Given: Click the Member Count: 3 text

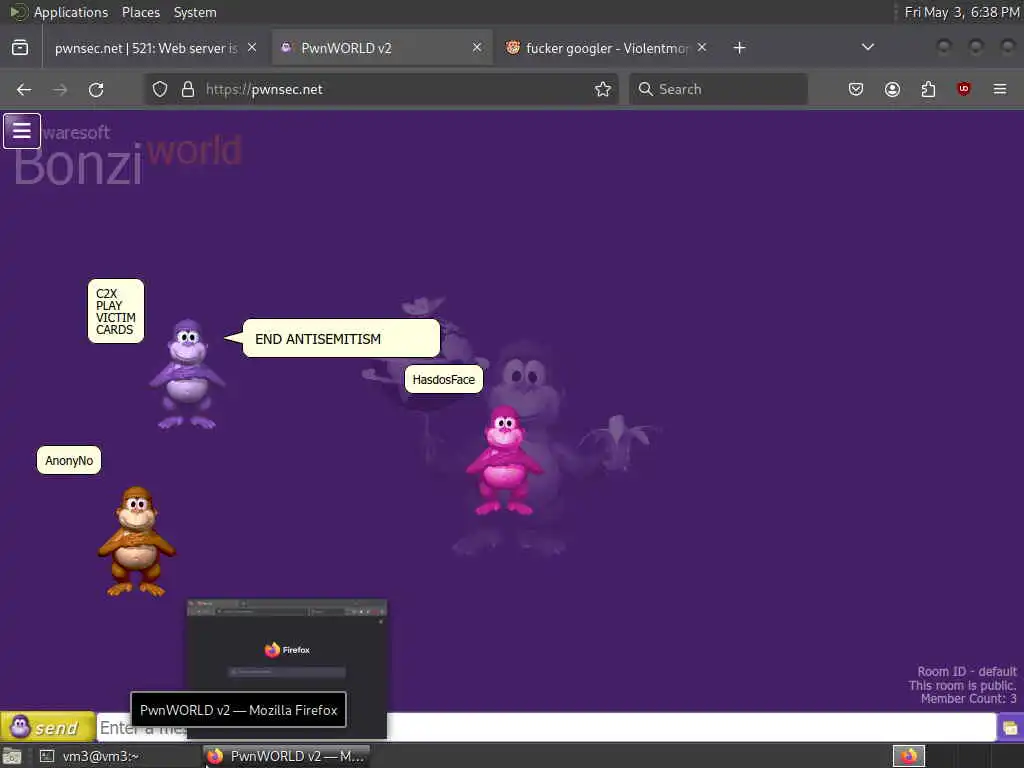Looking at the screenshot, I should [968, 699].
